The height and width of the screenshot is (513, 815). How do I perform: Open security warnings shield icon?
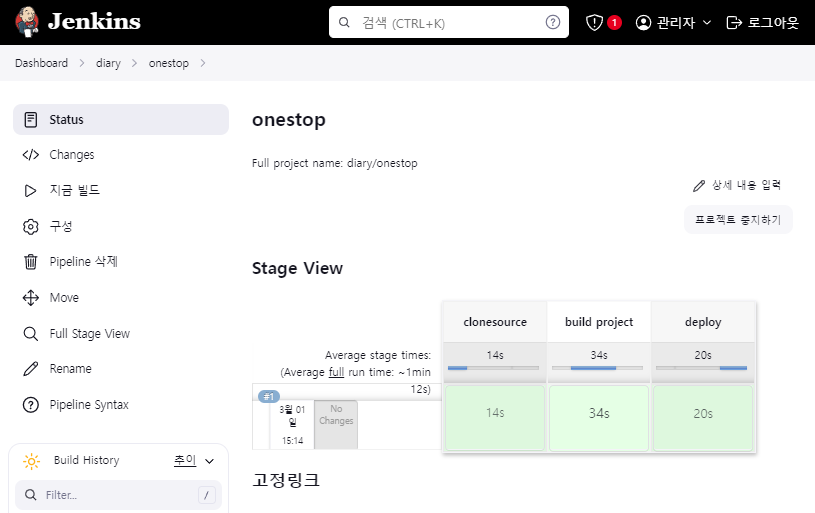tap(594, 22)
